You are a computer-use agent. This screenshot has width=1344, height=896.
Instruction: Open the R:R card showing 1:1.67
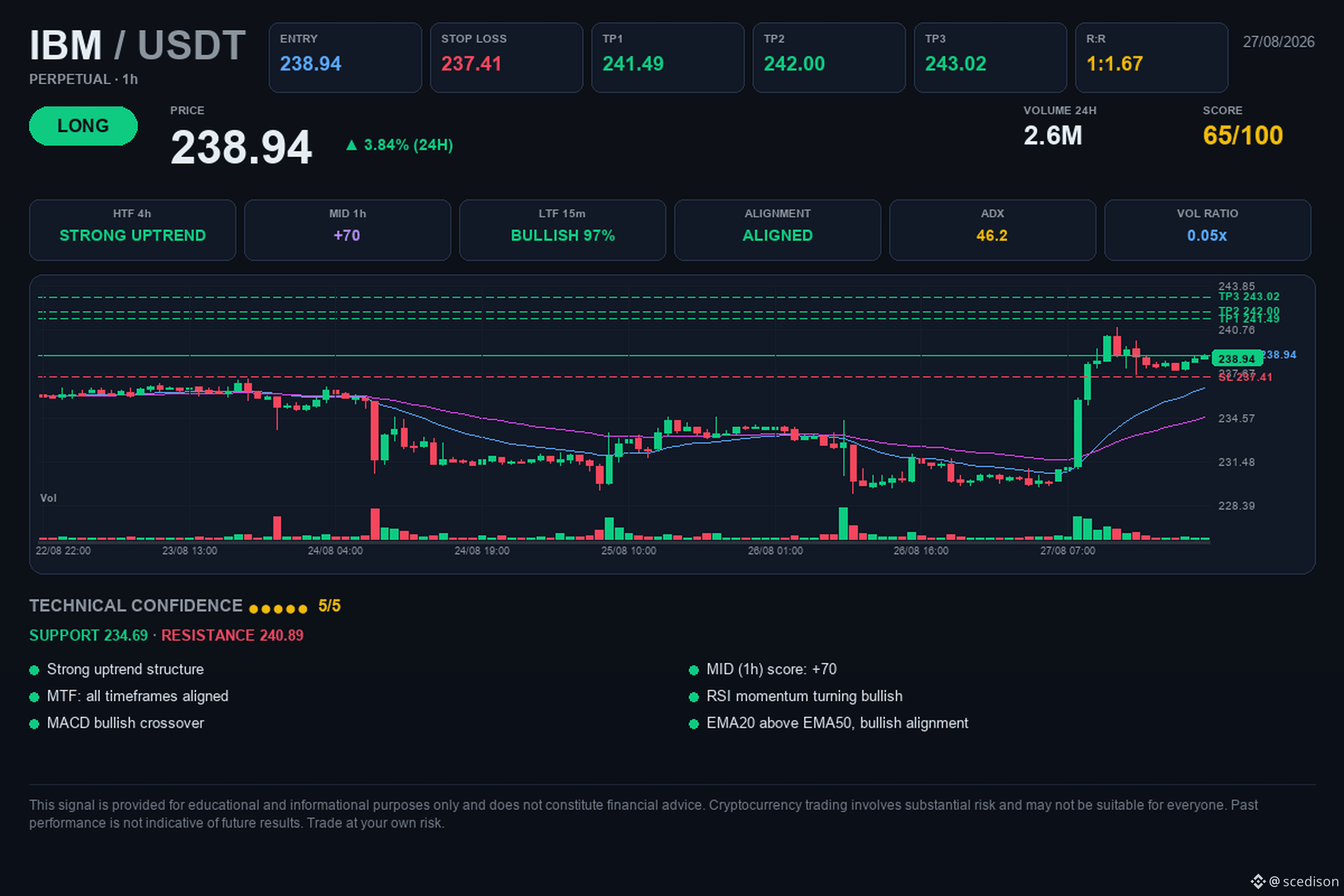(x=1151, y=58)
